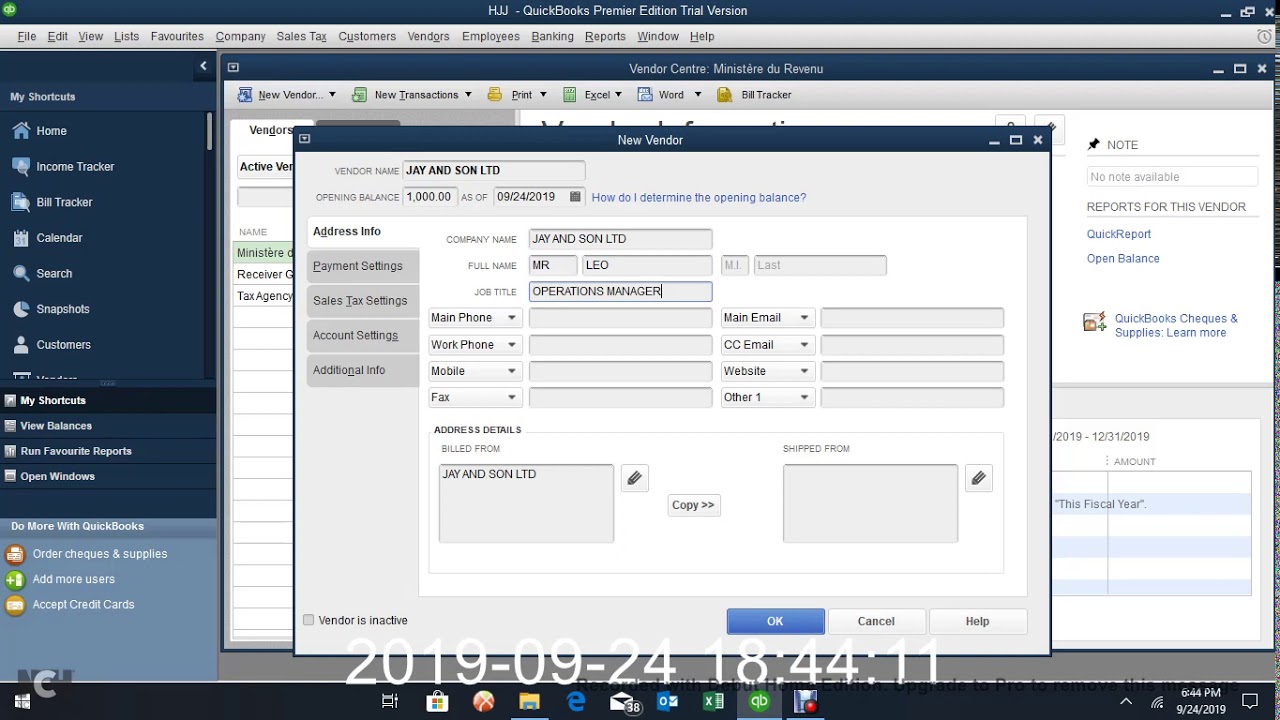Open Snapshots shortcut

tap(63, 309)
